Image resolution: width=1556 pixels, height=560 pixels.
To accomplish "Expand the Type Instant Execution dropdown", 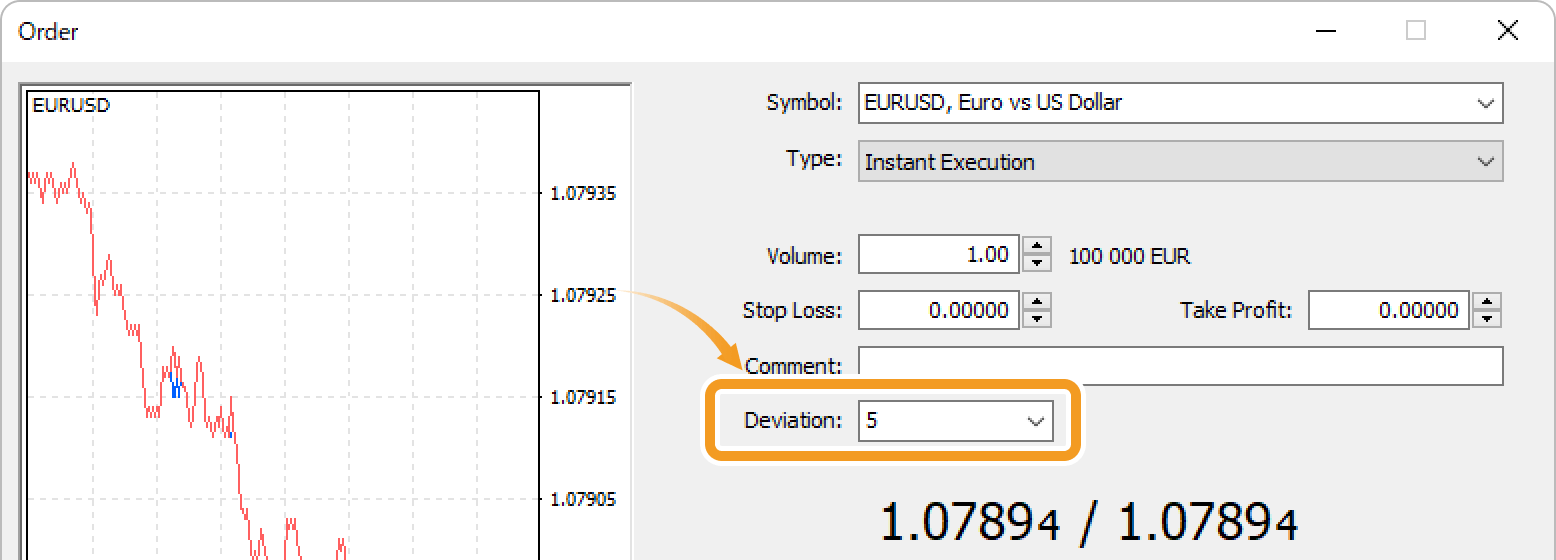I will [1482, 162].
